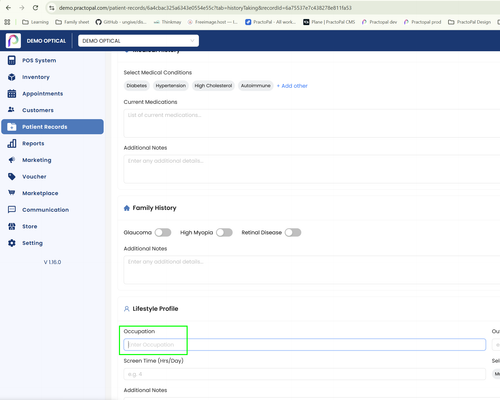Select the High Cholesterol condition chip
Image resolution: width=500 pixels, height=400 pixels.
click(213, 86)
